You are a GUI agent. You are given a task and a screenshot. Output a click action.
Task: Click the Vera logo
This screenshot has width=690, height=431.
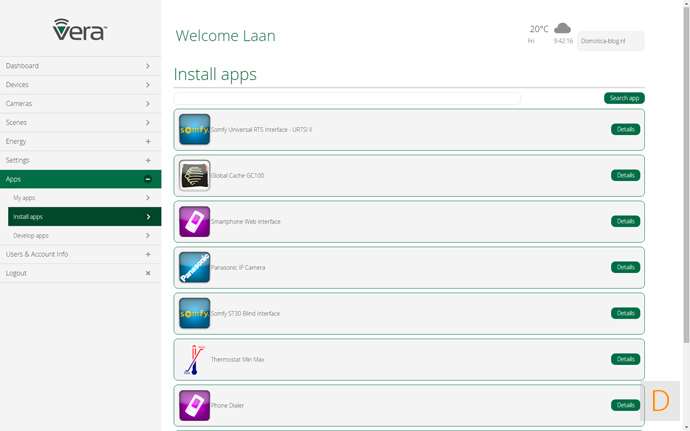point(80,29)
